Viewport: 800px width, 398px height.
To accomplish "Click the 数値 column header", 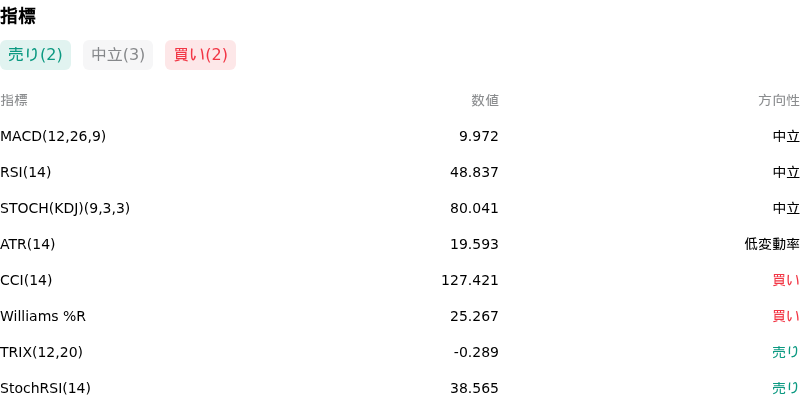I will (x=485, y=101).
